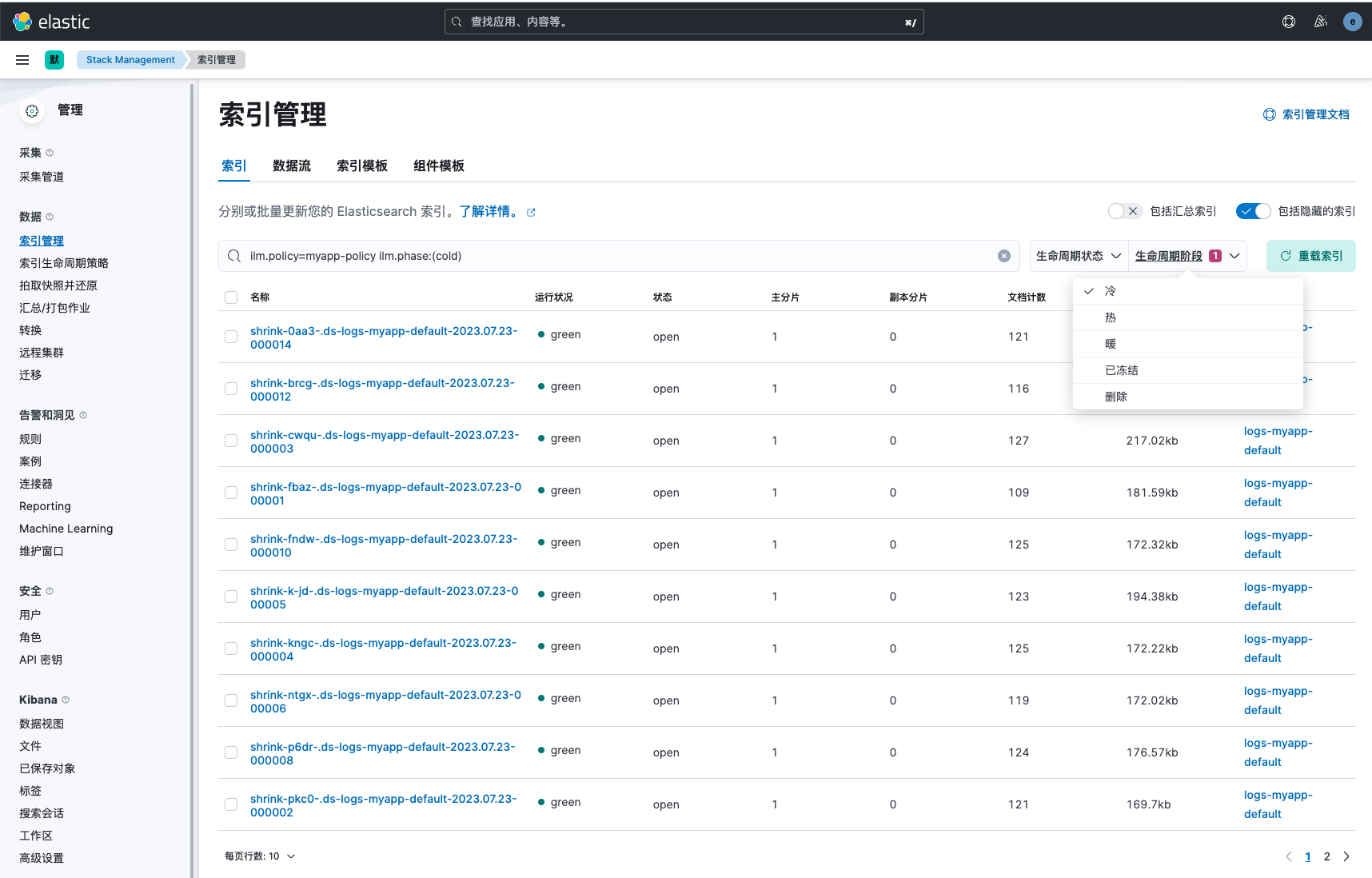Click the info icon beside 采集
This screenshot has width=1372, height=878.
point(50,153)
